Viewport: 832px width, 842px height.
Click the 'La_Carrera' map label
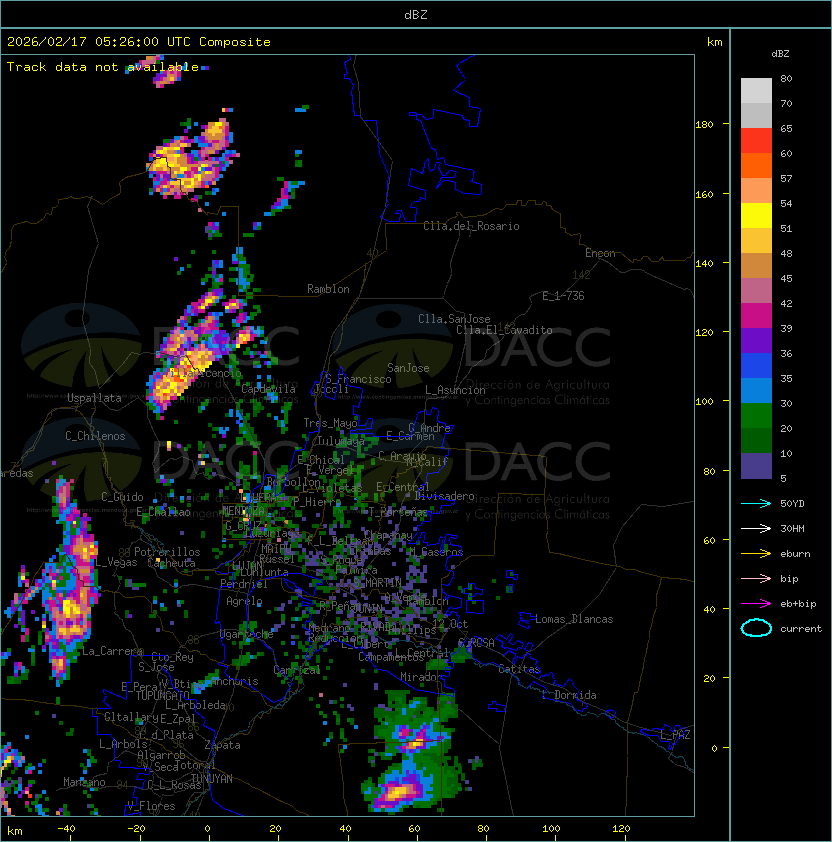113,651
